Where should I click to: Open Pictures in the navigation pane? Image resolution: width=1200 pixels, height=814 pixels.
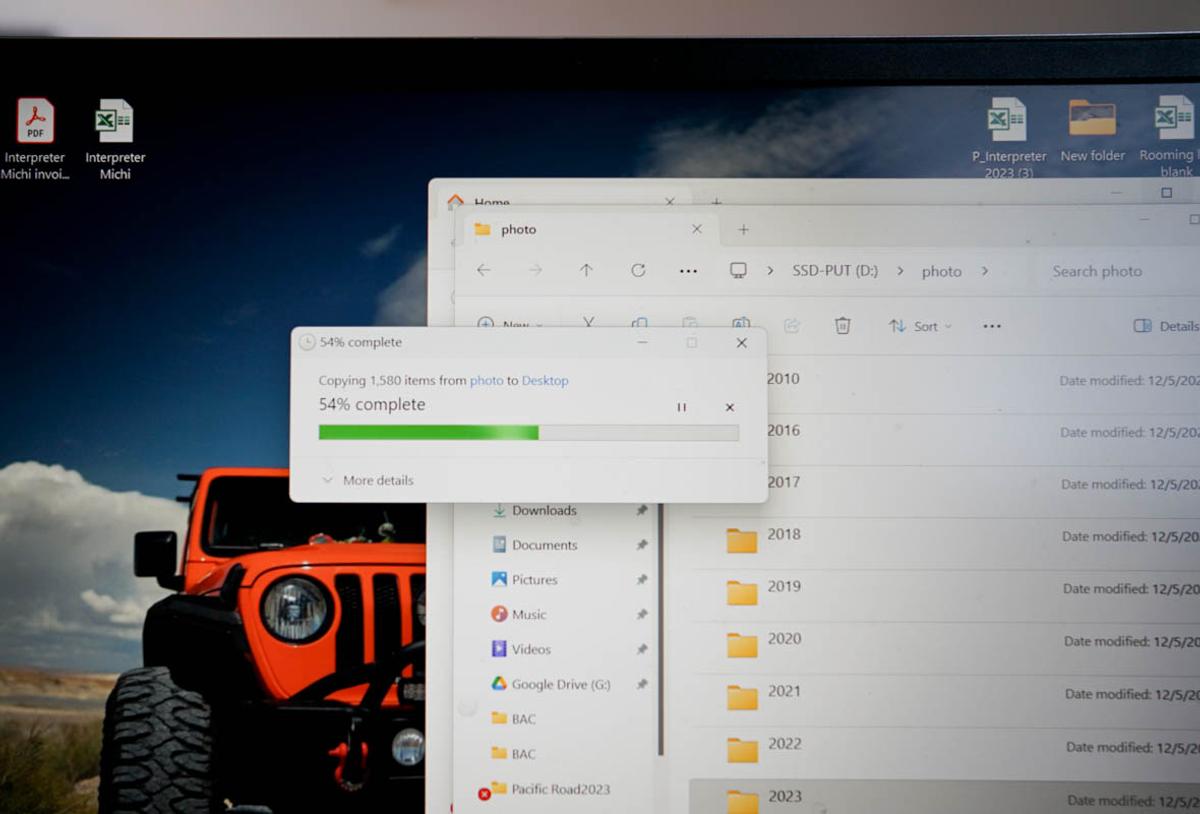point(534,580)
